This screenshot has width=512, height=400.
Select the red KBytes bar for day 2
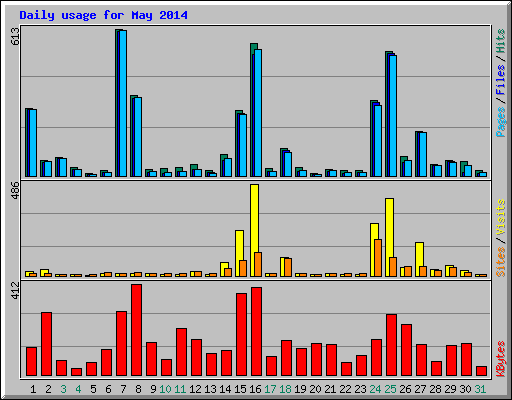(x=46, y=344)
